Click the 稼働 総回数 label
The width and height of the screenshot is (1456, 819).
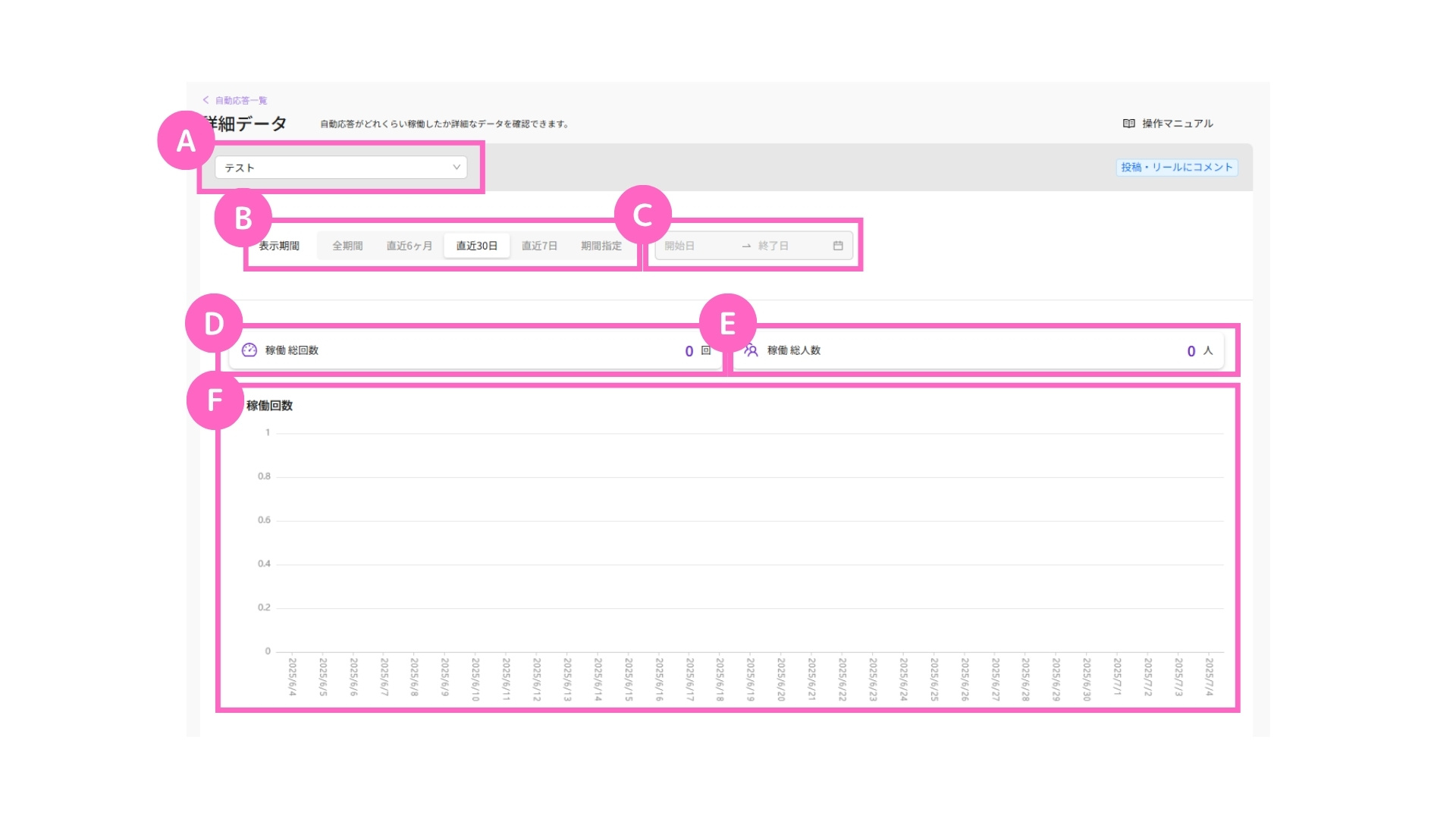(292, 350)
